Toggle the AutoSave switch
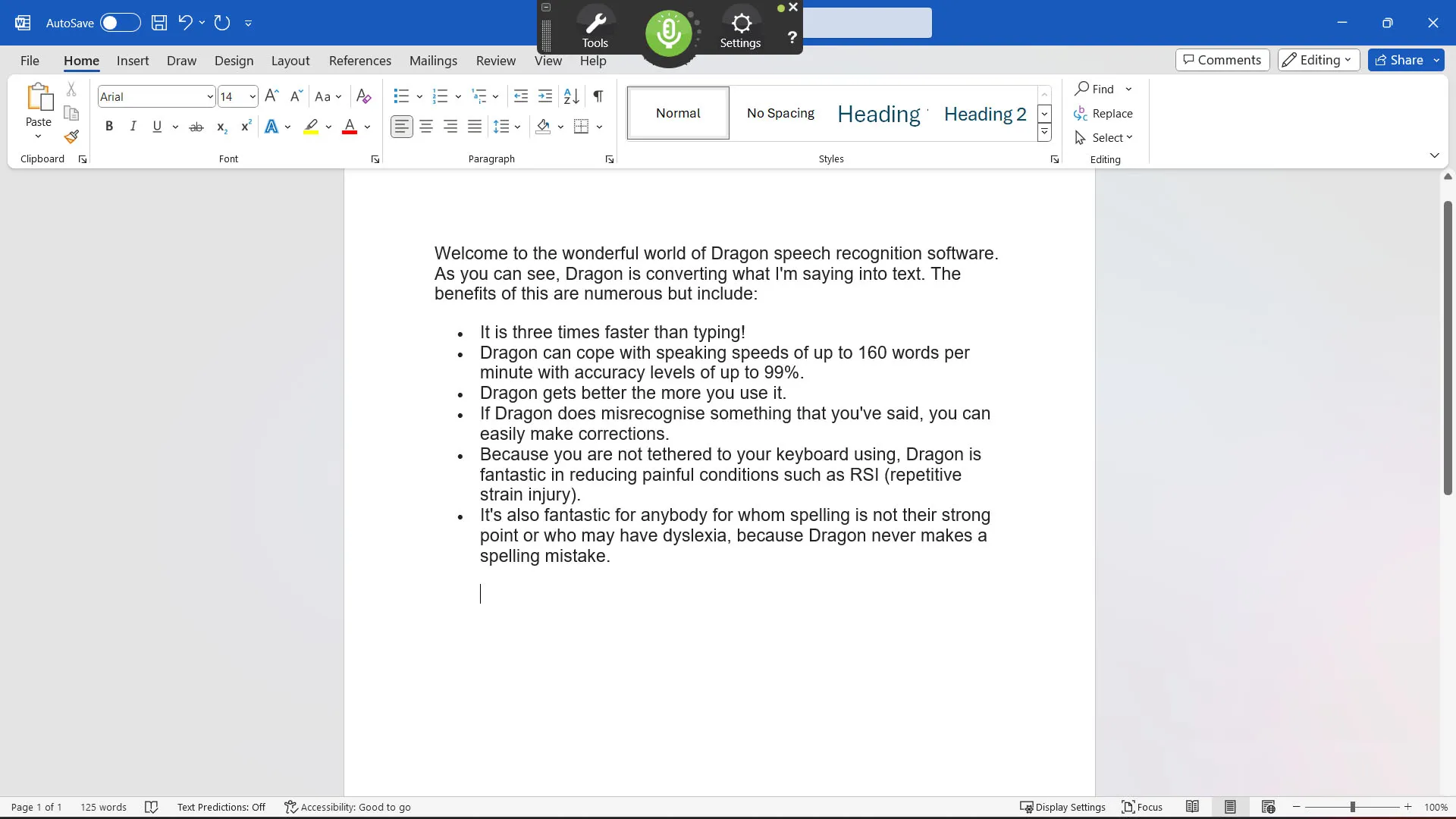The width and height of the screenshot is (1456, 819). click(121, 23)
